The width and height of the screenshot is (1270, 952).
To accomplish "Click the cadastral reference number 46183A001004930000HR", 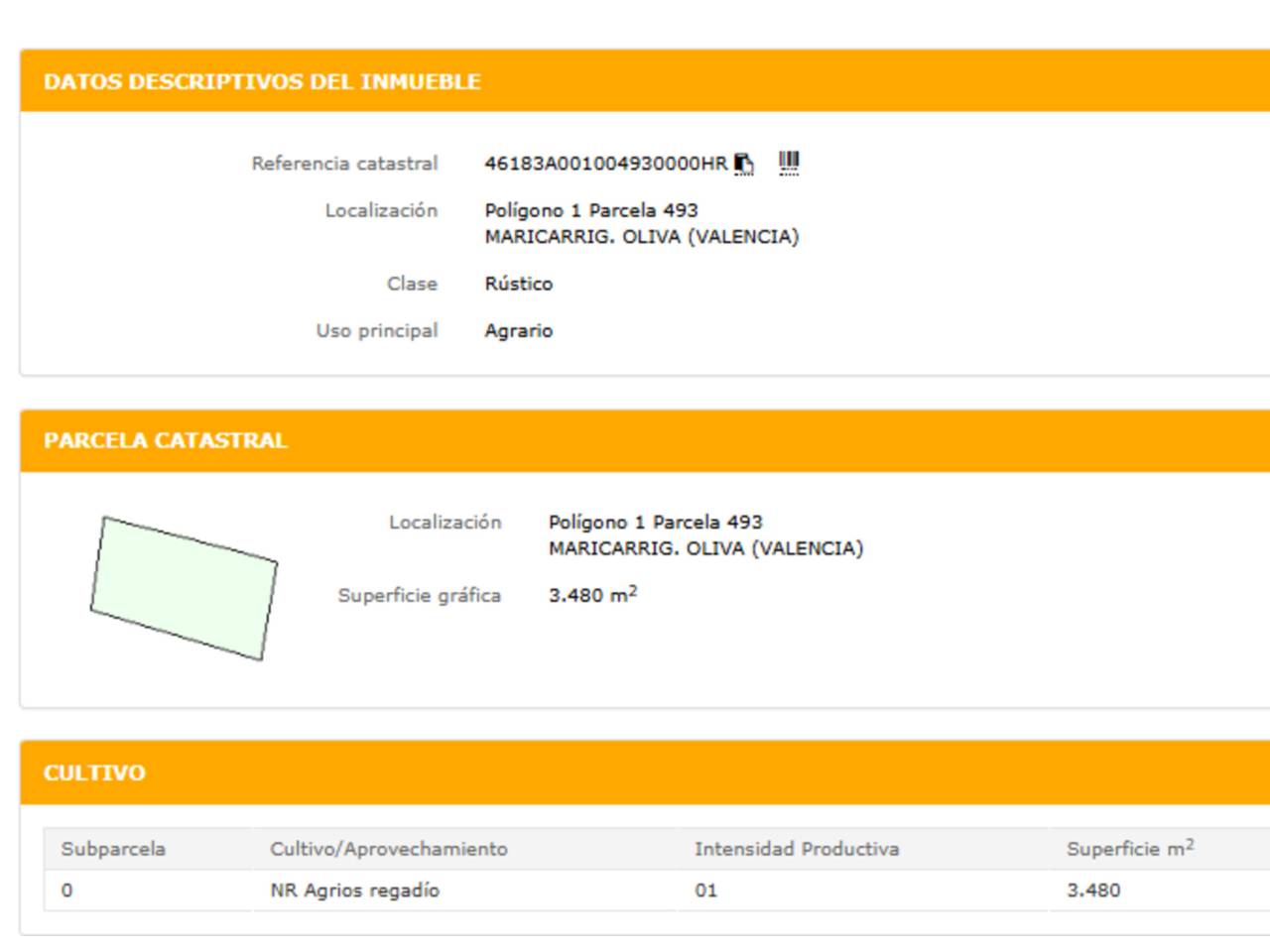I will pos(605,164).
